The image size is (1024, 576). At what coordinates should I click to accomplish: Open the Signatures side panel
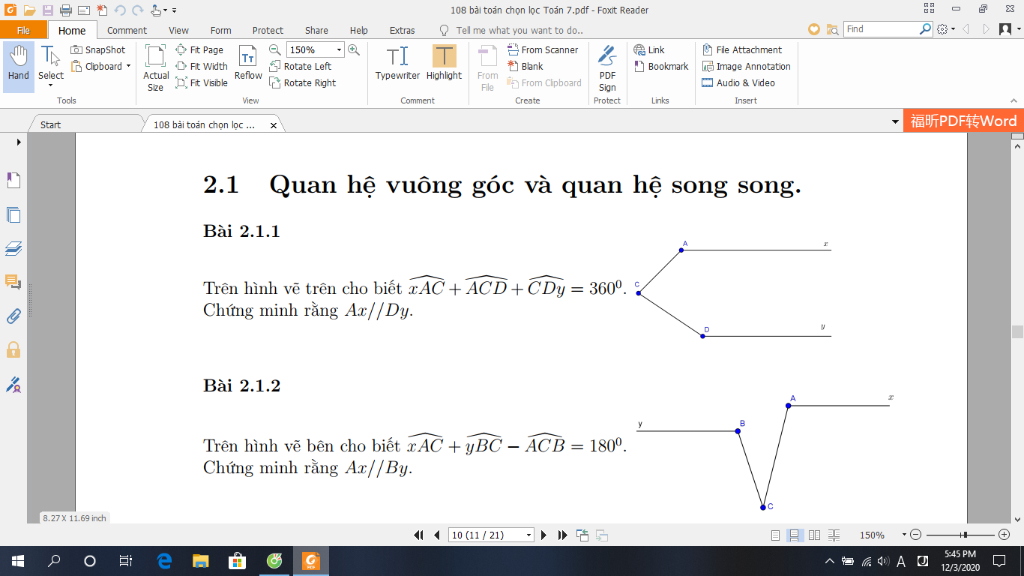point(13,384)
